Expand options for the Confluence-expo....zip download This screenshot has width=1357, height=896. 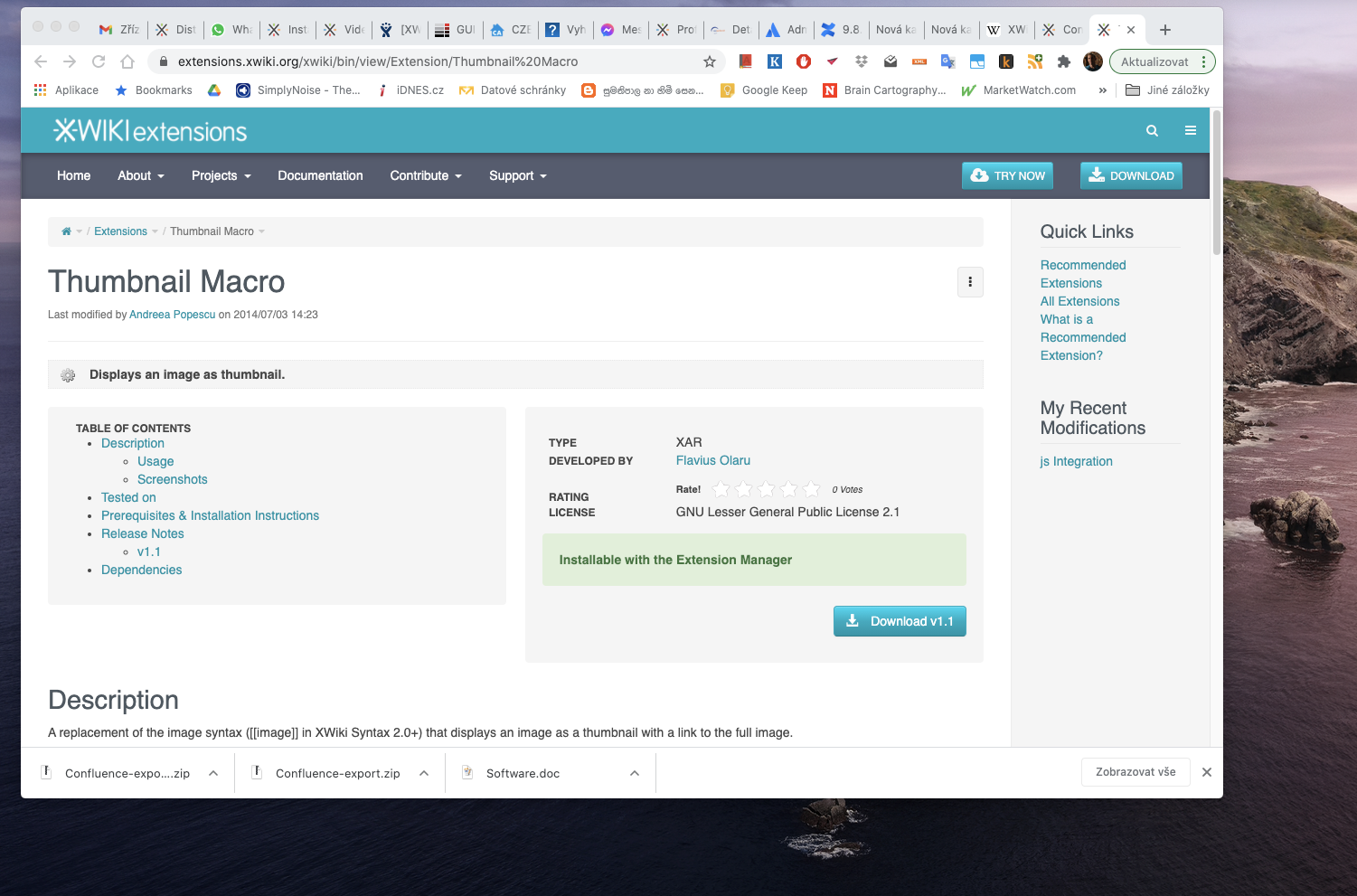(x=213, y=773)
